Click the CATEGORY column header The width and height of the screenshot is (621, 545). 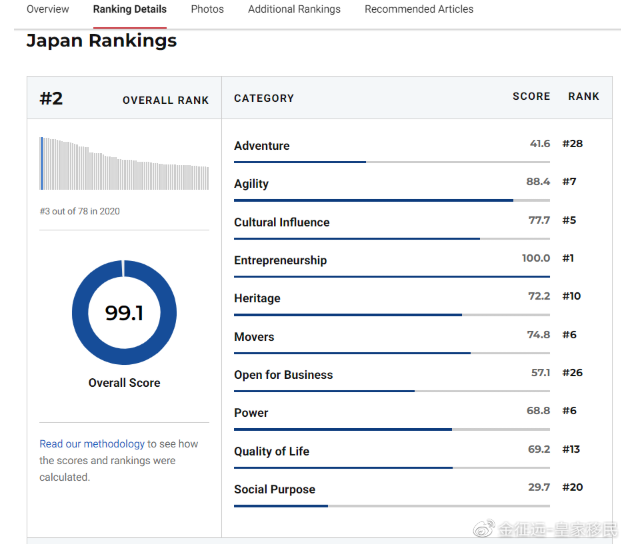264,98
